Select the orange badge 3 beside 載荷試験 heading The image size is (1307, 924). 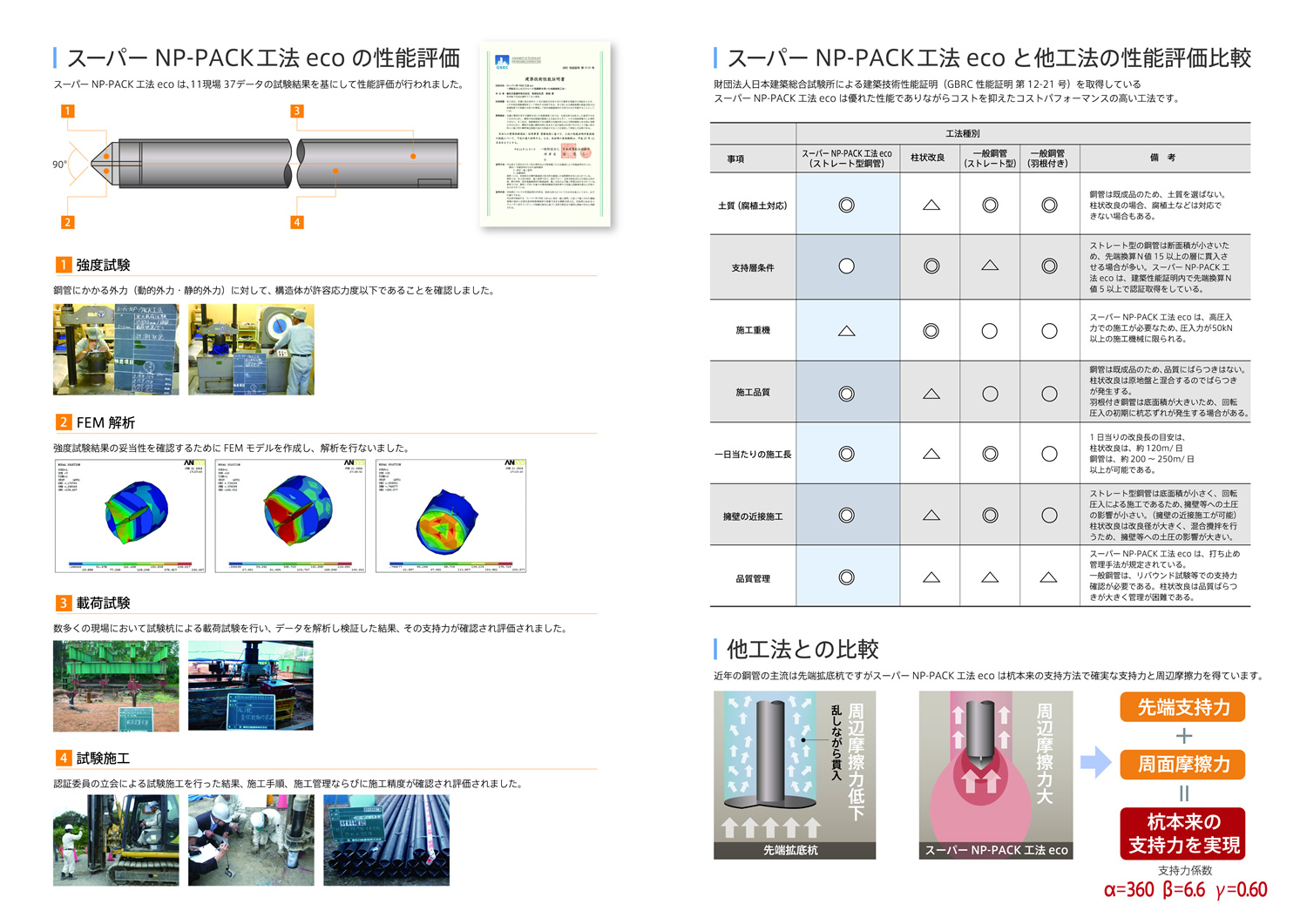(x=63, y=603)
